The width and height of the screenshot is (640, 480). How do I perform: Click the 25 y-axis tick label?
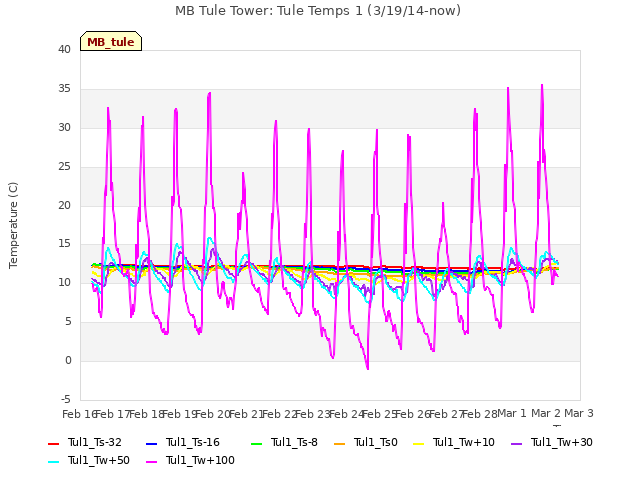64,167
